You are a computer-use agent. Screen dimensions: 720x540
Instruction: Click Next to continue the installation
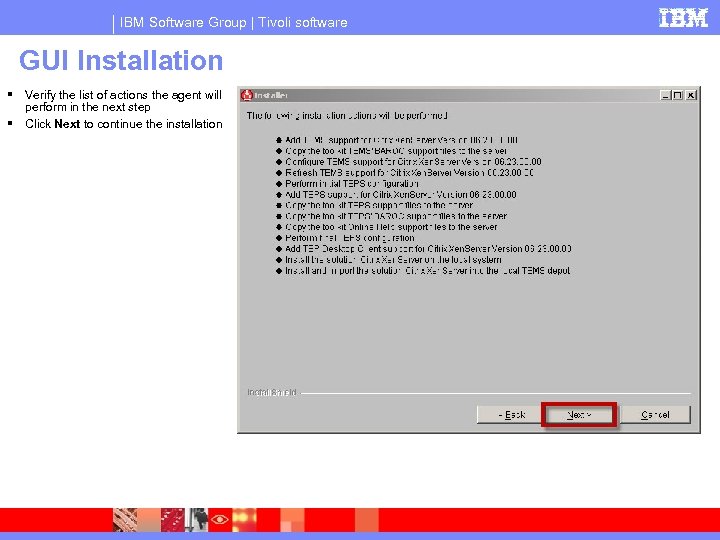579,415
